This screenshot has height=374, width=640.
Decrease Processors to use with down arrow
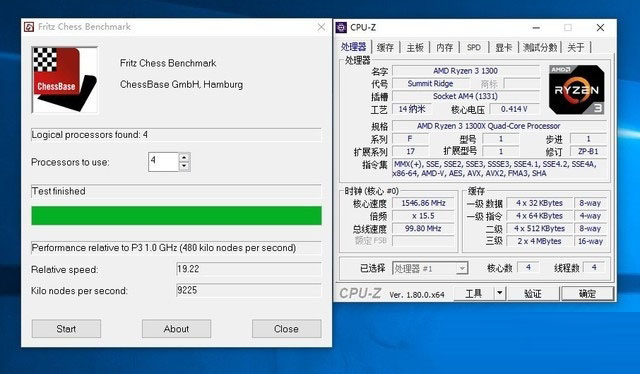(184, 166)
